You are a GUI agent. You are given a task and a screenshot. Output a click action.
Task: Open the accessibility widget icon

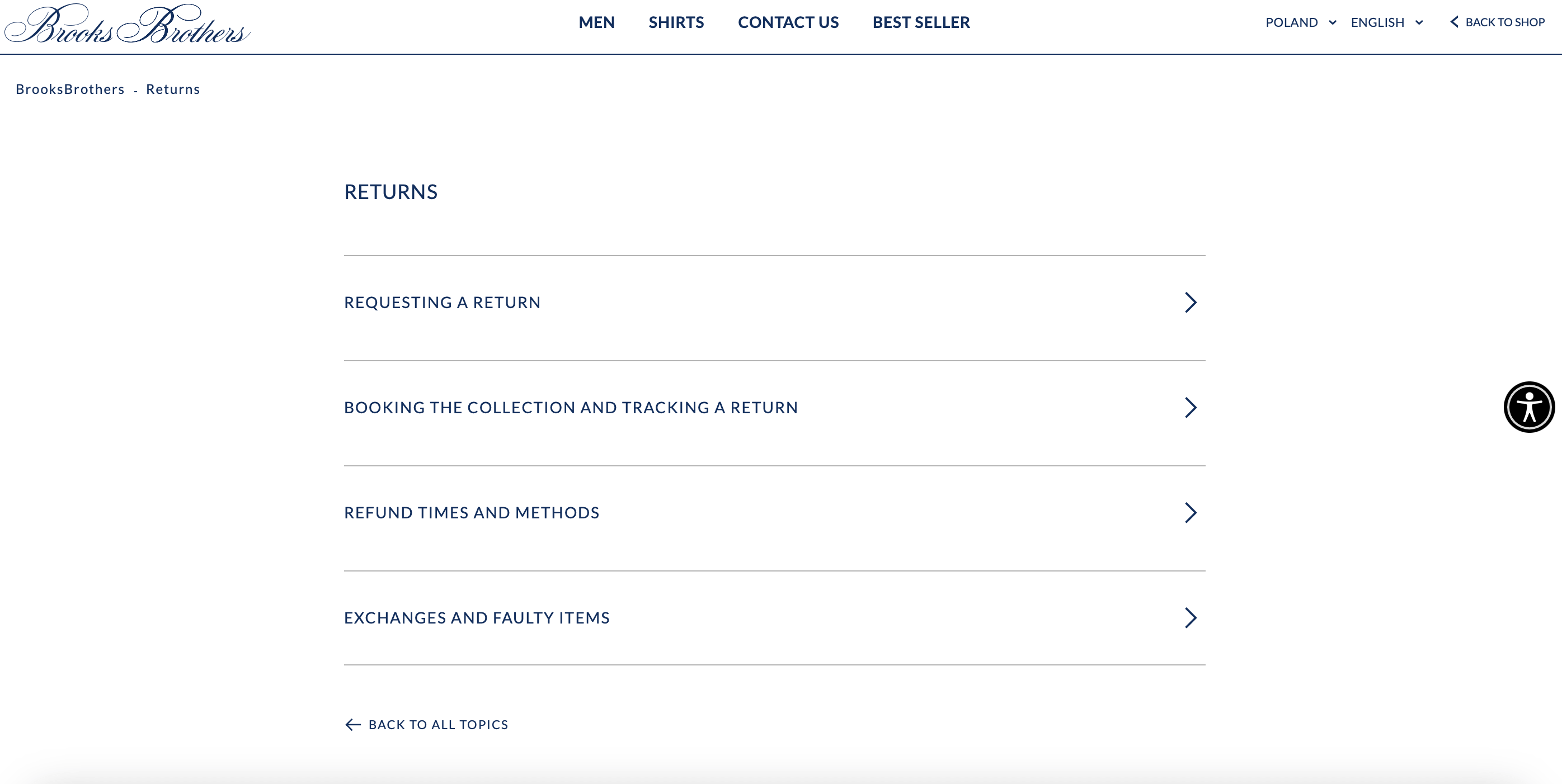1528,407
